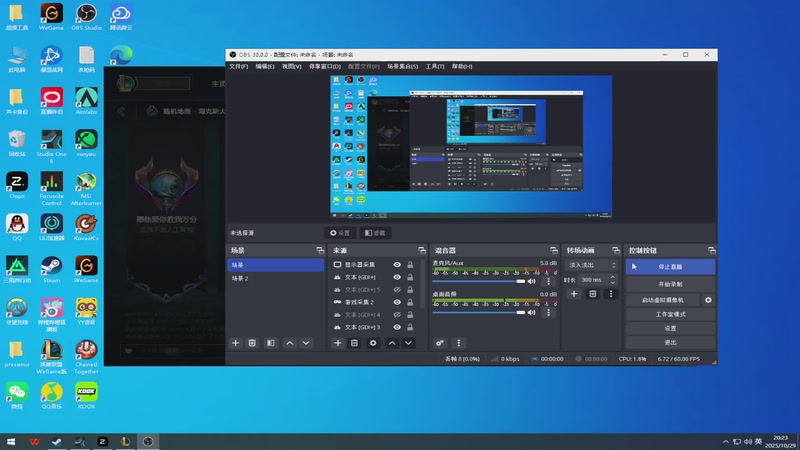Open KOOK desktop shortcut
This screenshot has width=800, height=450.
click(x=86, y=396)
